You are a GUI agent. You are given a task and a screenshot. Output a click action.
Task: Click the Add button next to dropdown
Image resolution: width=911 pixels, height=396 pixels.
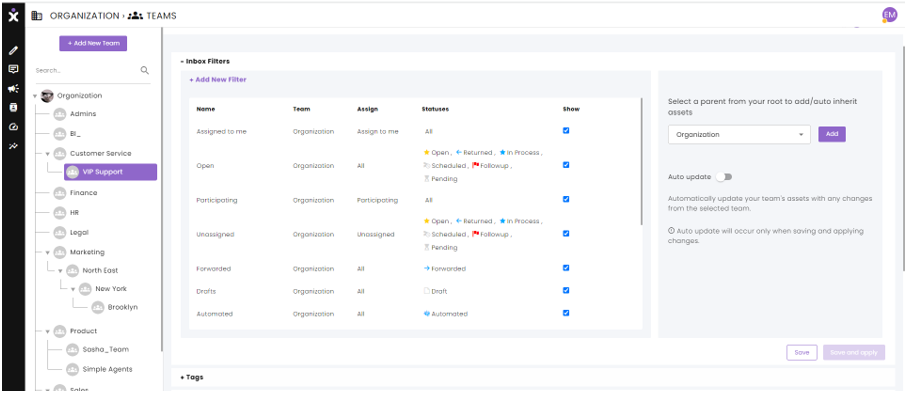[x=832, y=134]
